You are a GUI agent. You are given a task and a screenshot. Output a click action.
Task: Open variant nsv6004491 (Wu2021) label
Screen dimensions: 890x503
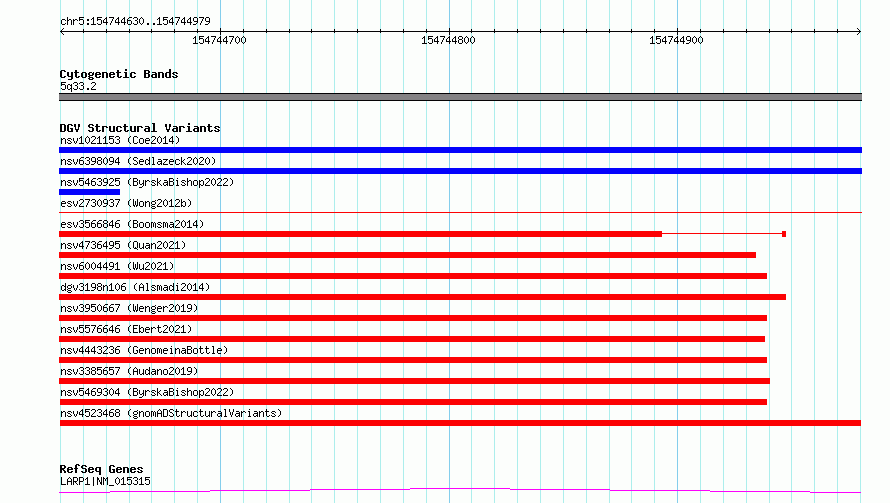tap(117, 266)
